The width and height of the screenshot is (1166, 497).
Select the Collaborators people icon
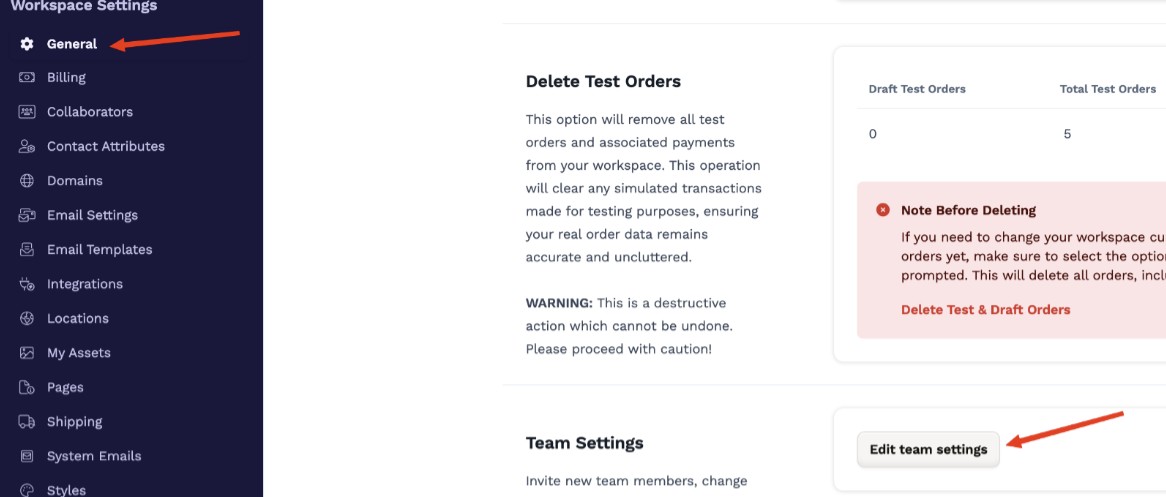click(27, 112)
